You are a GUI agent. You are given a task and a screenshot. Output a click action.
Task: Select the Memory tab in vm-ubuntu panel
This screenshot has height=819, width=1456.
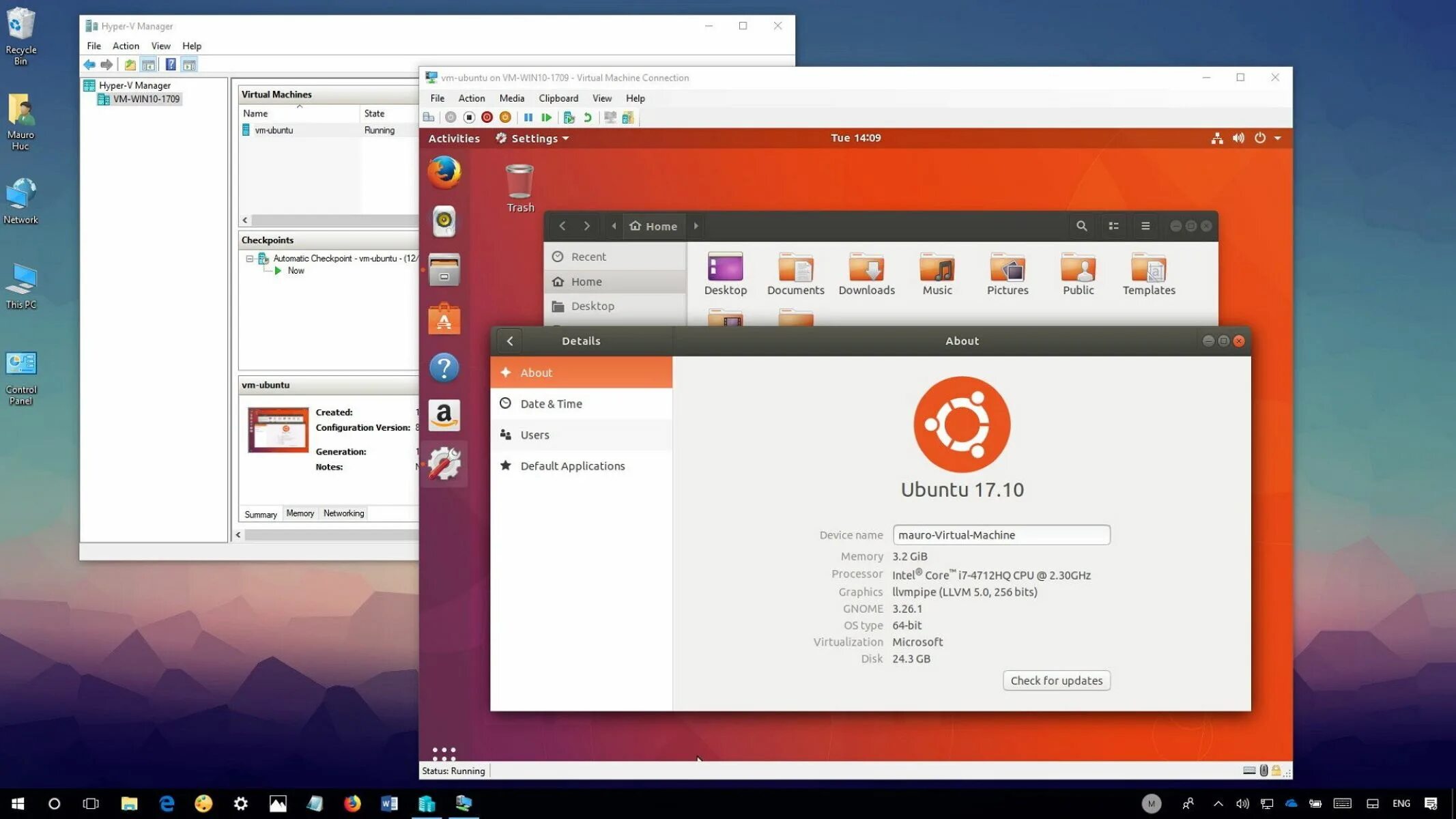tap(300, 512)
